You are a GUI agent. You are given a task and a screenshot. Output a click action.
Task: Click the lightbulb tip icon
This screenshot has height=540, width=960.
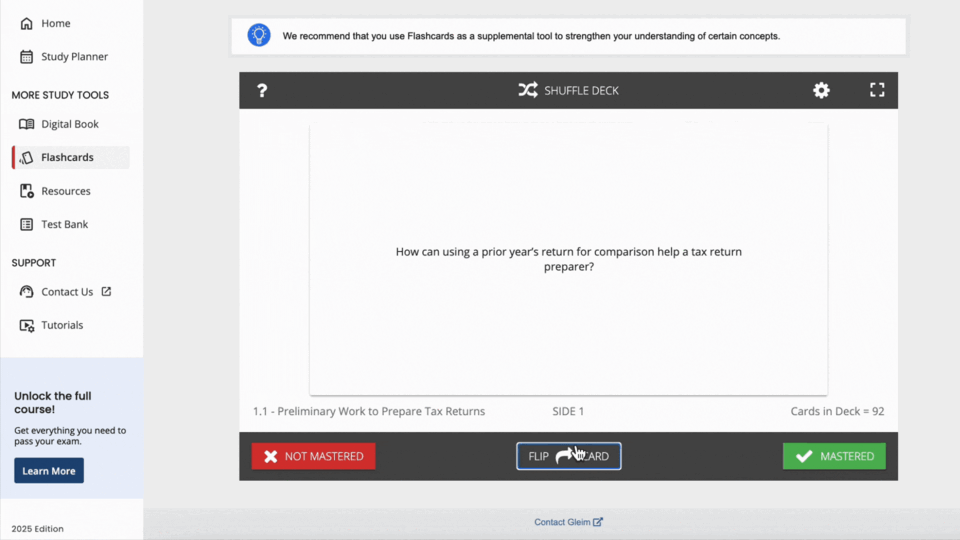(x=259, y=36)
